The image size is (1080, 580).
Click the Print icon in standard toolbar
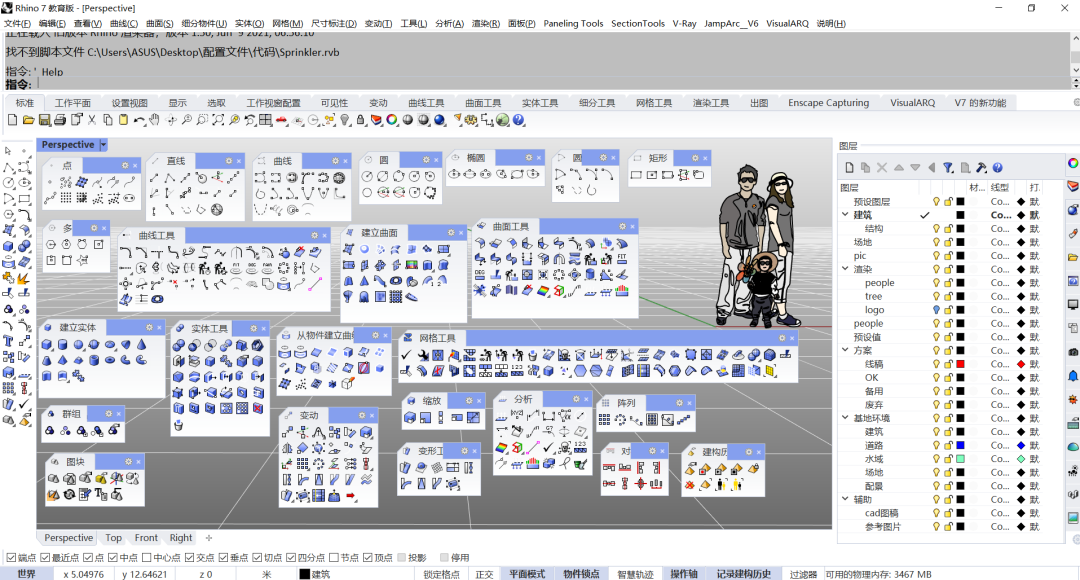[58, 120]
